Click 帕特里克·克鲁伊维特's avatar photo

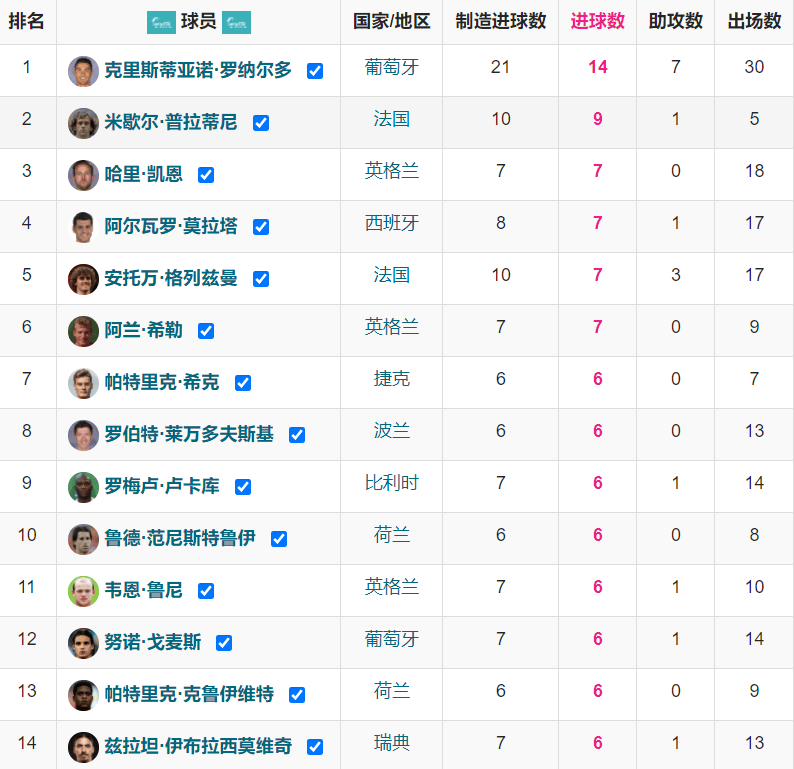[83, 695]
